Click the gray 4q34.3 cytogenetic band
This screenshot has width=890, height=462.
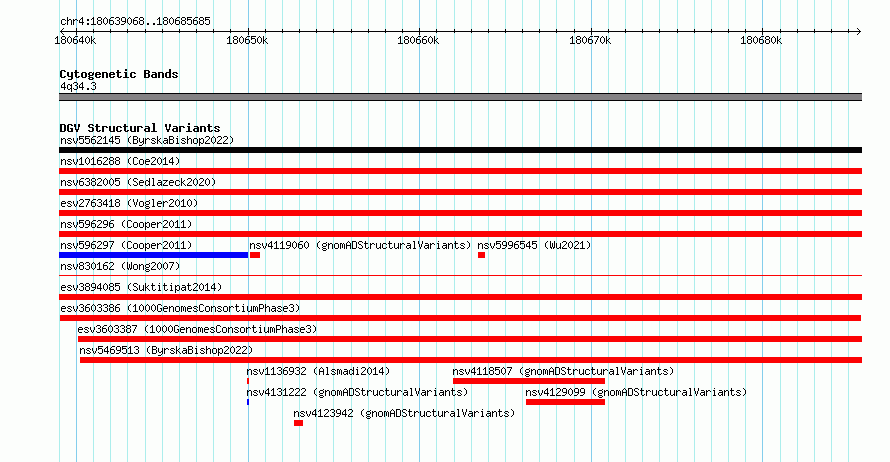pos(460,97)
